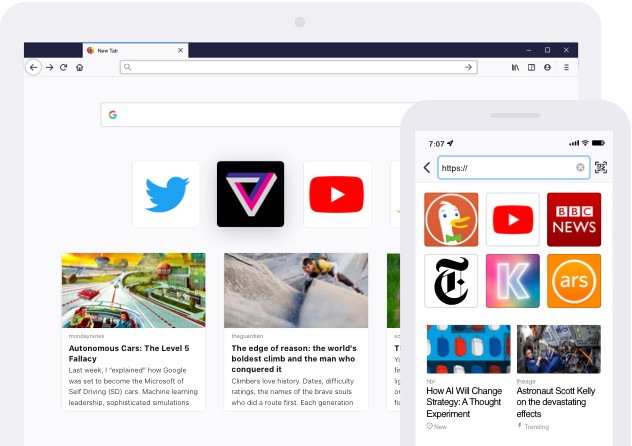Open the Firefox account icon
Viewport: 632px width, 446px height.
547,67
